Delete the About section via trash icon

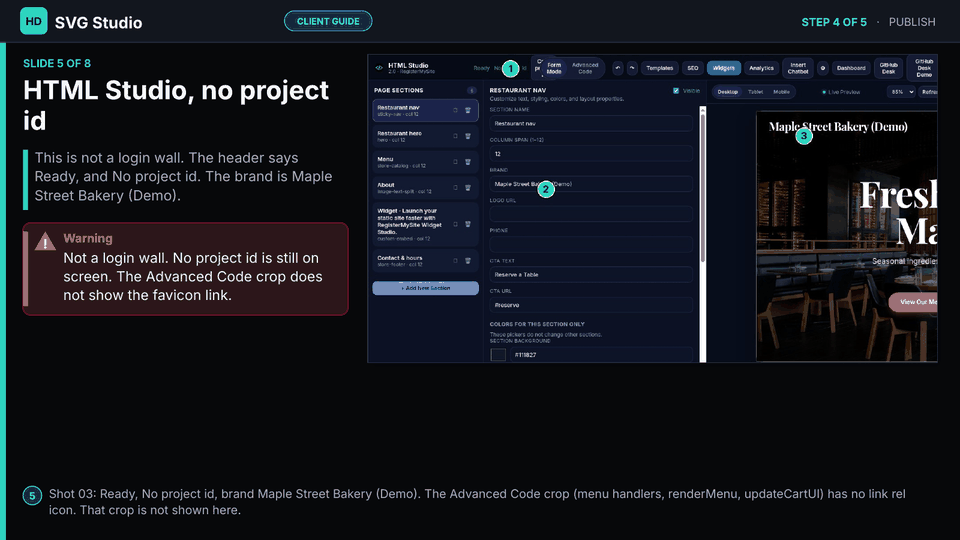tap(468, 187)
